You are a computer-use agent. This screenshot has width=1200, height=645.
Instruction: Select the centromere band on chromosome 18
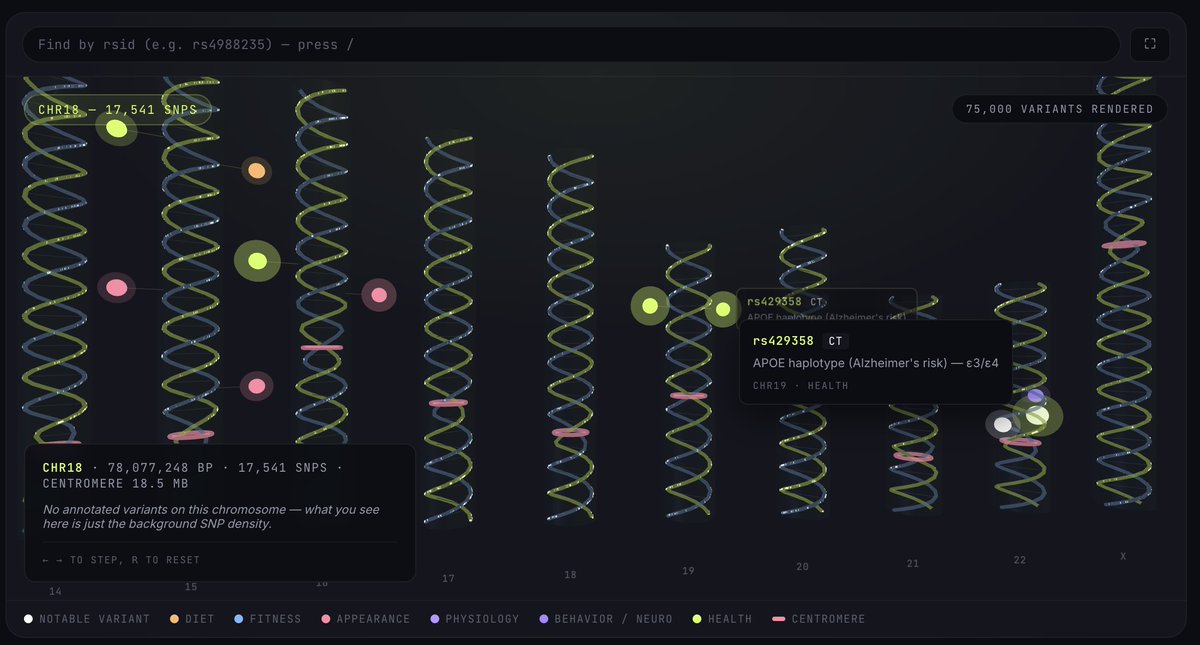(x=570, y=432)
